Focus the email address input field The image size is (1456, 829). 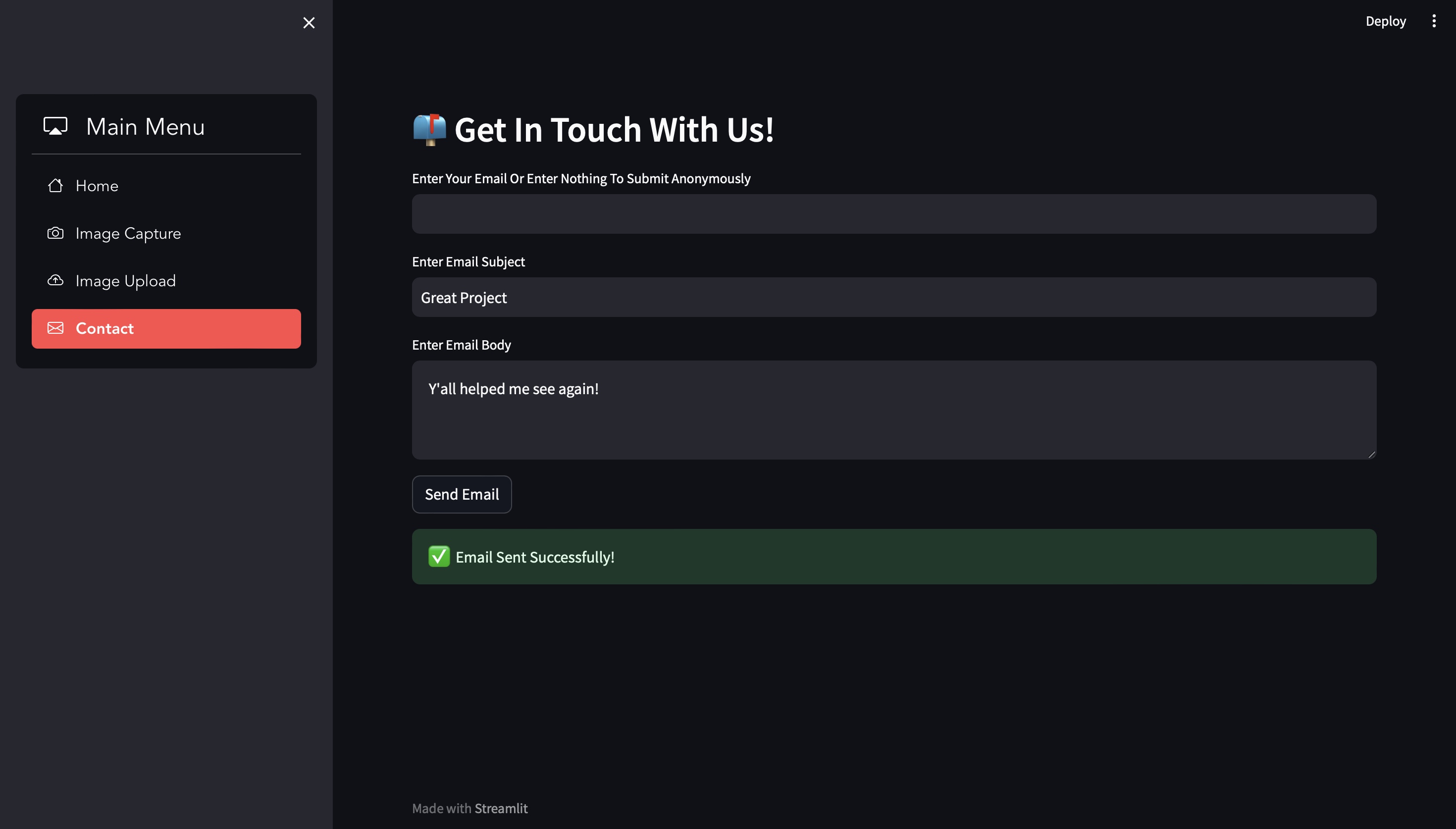(893, 214)
